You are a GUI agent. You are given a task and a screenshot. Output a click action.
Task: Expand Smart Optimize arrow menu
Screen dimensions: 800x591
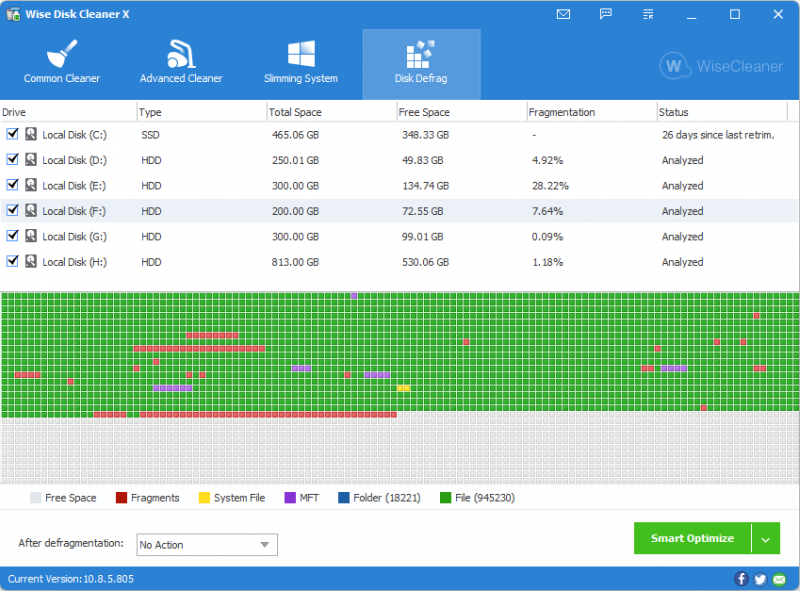(766, 538)
